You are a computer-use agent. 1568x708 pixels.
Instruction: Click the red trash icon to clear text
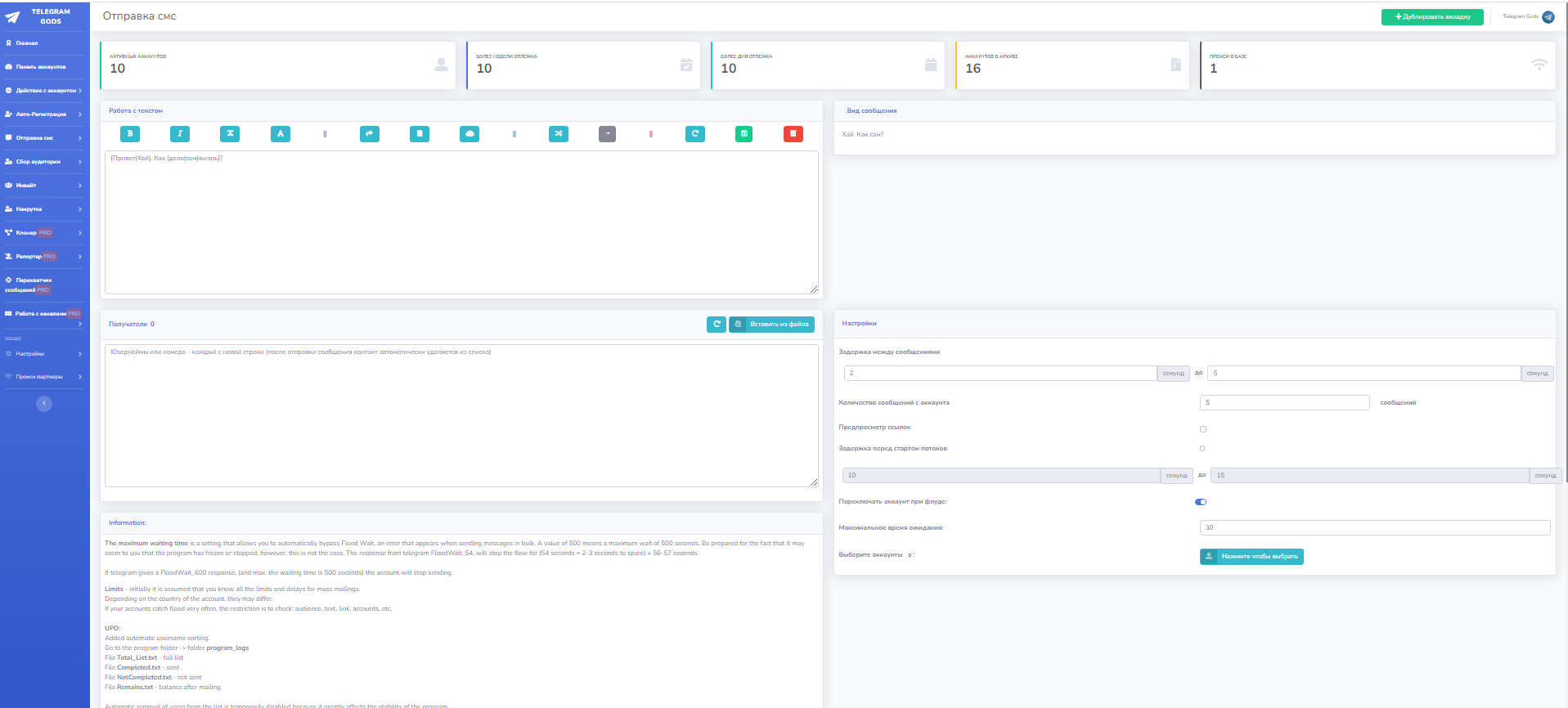pyautogui.click(x=793, y=134)
